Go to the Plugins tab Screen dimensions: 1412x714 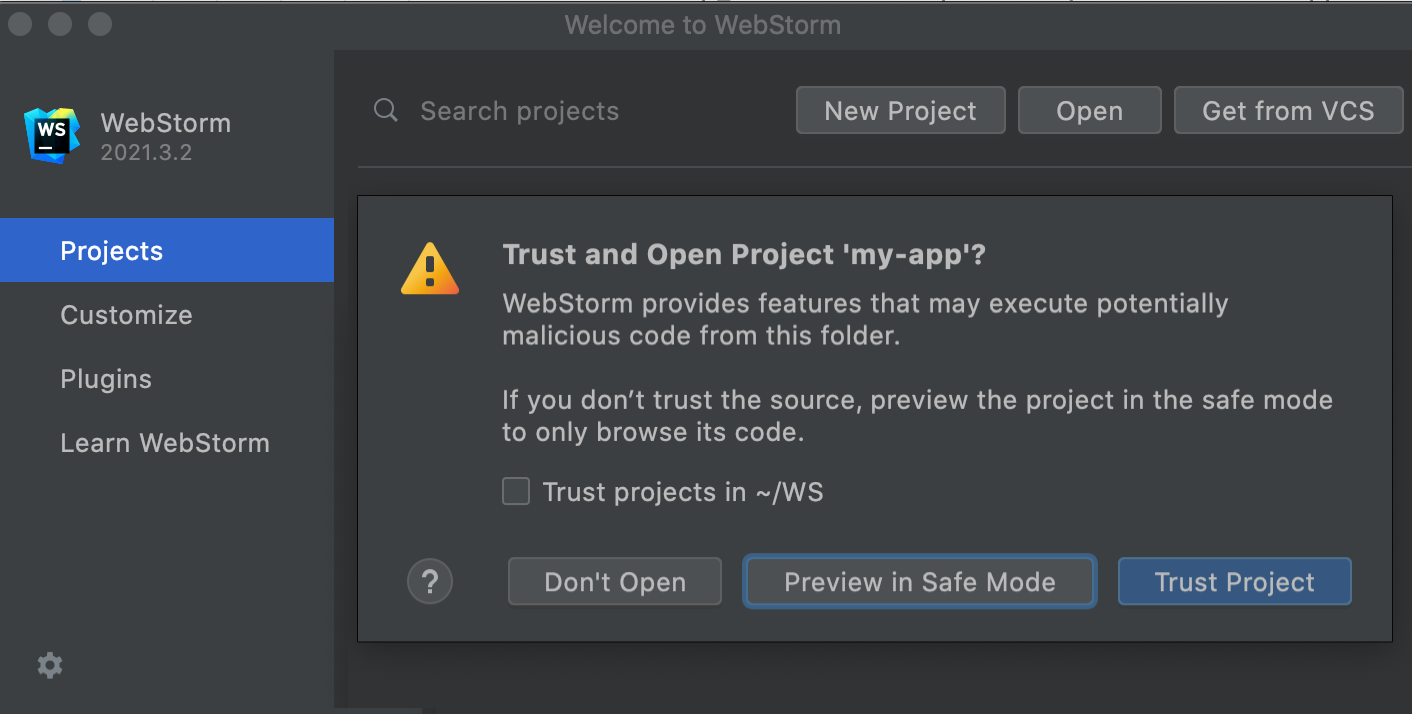pyautogui.click(x=106, y=379)
